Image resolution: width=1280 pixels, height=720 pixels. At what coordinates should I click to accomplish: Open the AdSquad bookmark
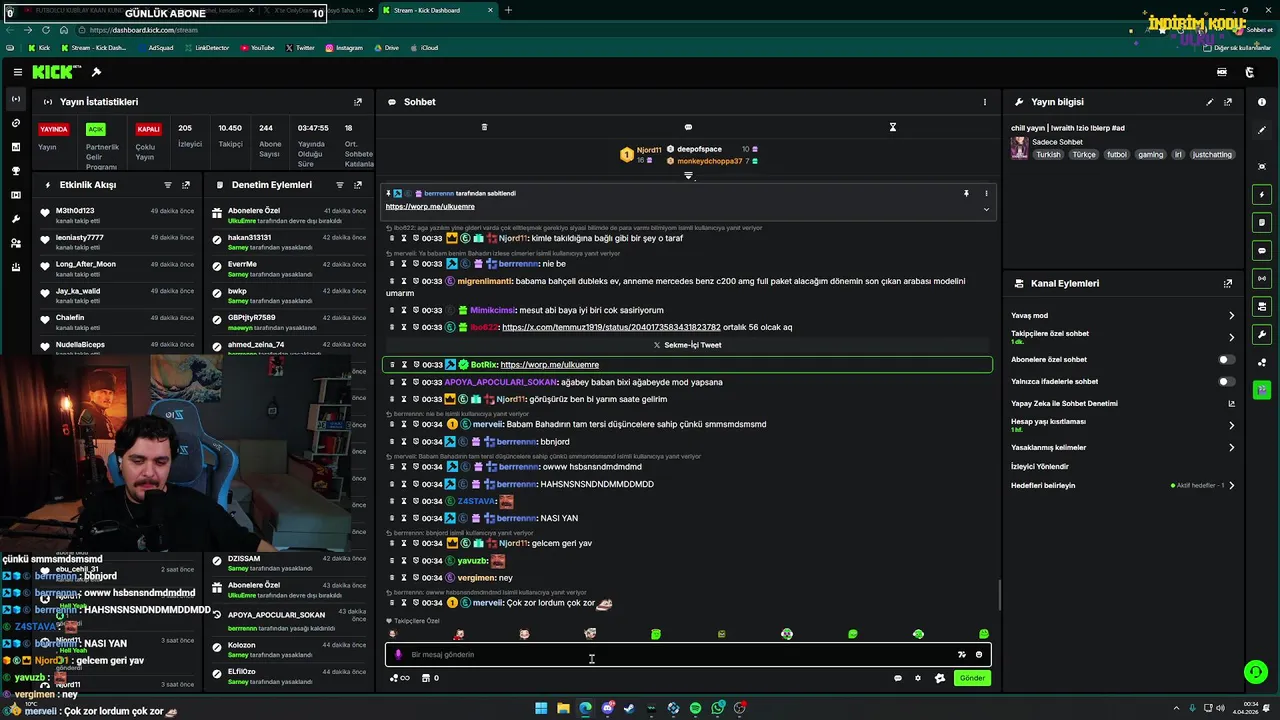[x=154, y=47]
